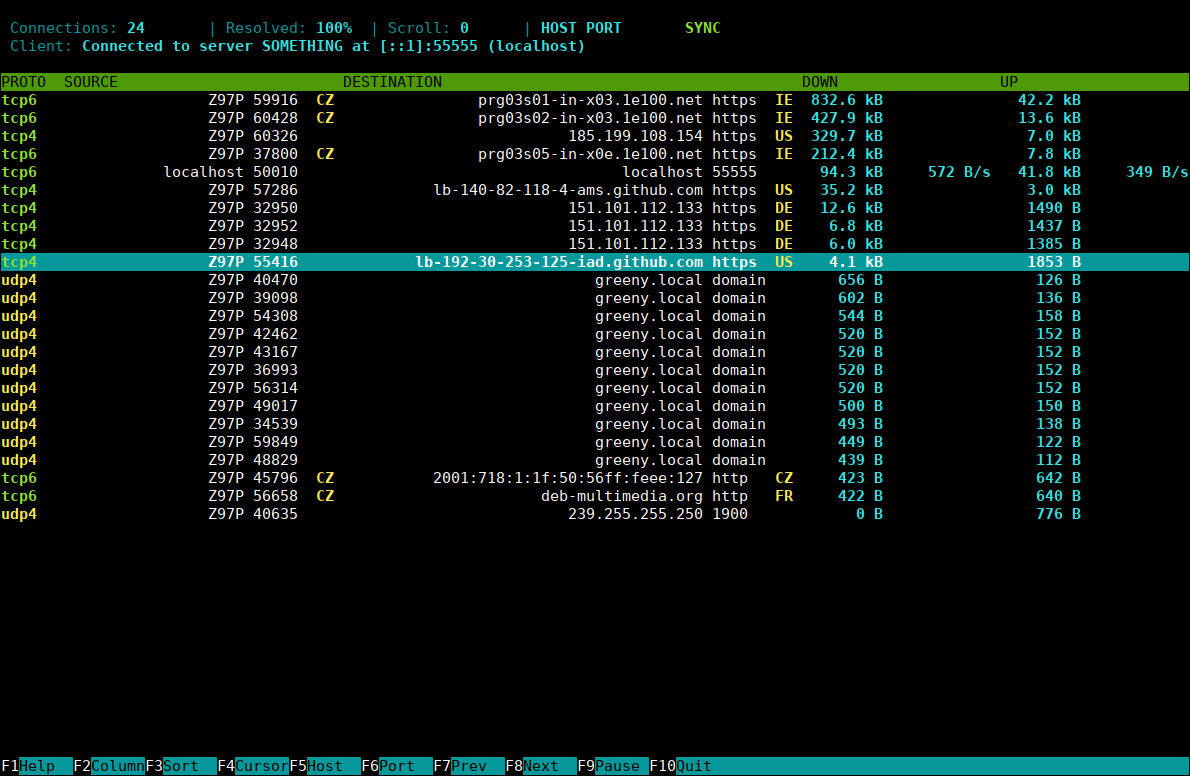
Task: Select the localhost 55555 connection row
Action: (595, 172)
